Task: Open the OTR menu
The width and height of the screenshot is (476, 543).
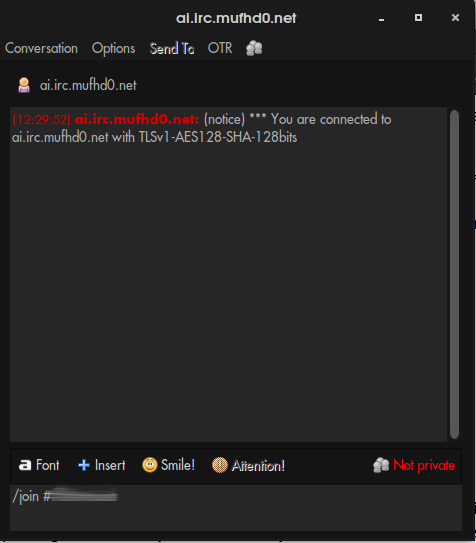Action: 220,48
